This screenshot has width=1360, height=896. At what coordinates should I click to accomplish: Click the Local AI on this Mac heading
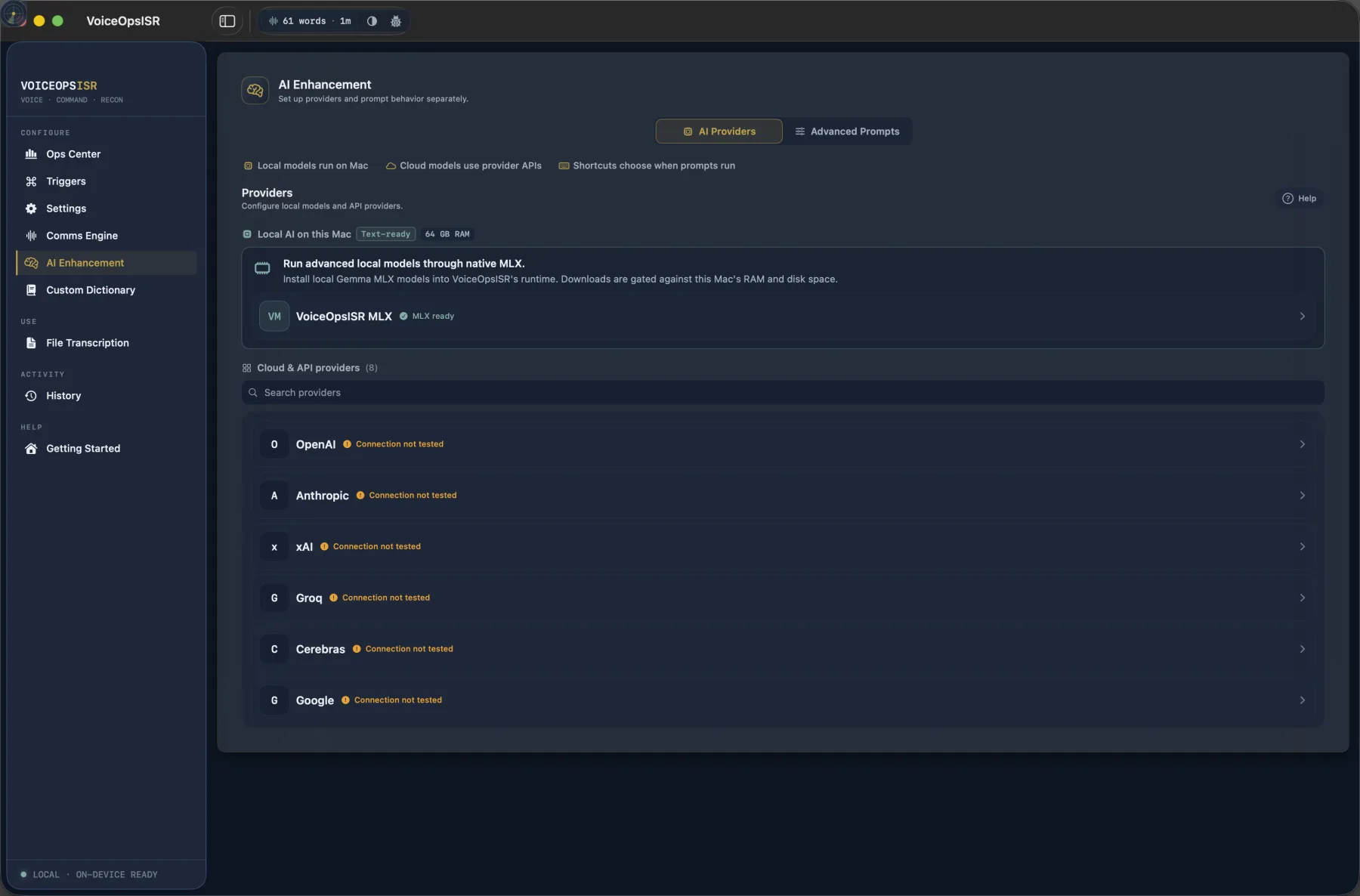coord(304,234)
